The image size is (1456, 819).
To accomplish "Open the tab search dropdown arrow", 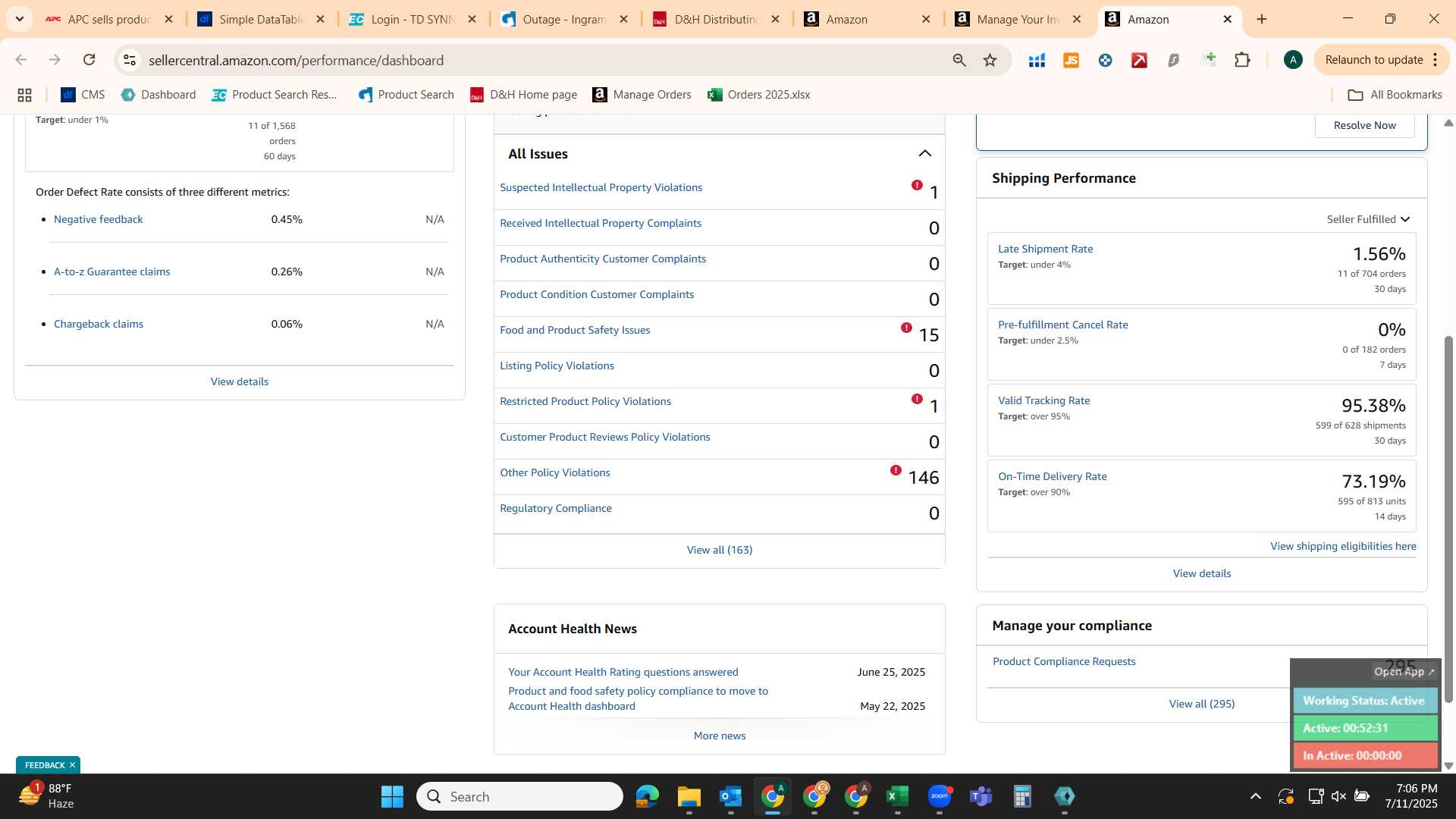I will (x=19, y=19).
